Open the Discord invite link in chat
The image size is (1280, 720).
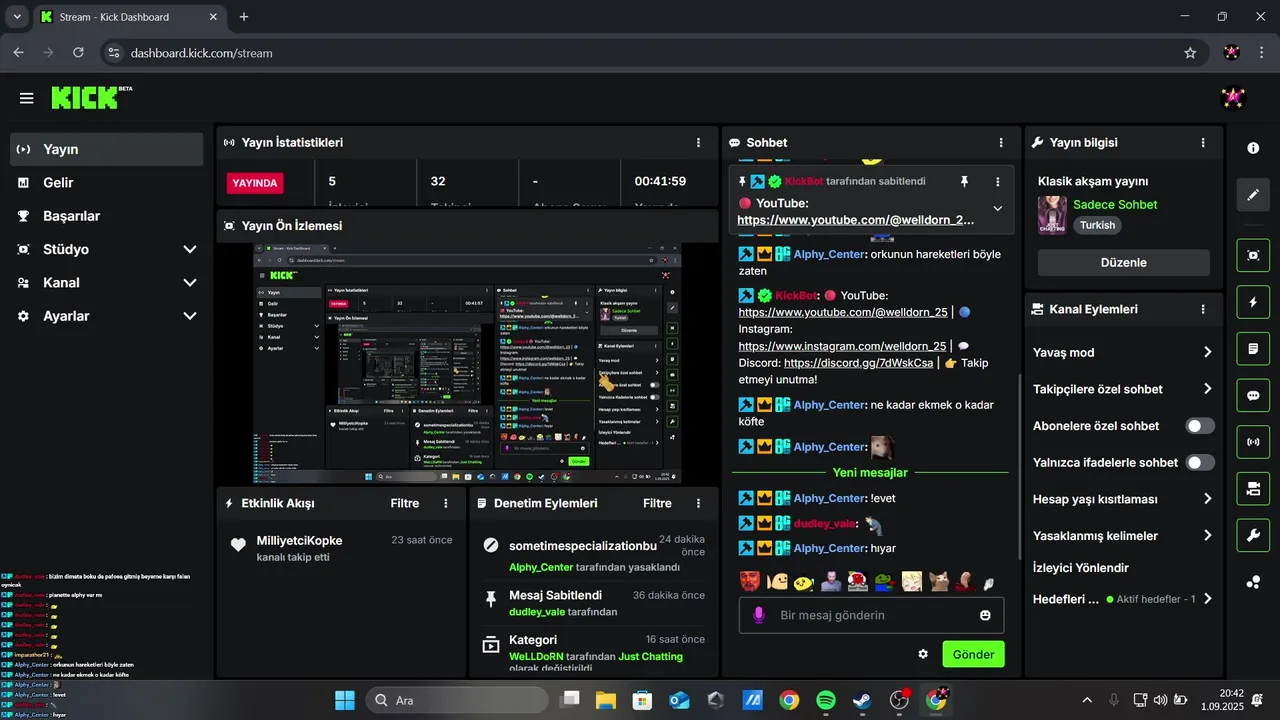pyautogui.click(x=858, y=363)
